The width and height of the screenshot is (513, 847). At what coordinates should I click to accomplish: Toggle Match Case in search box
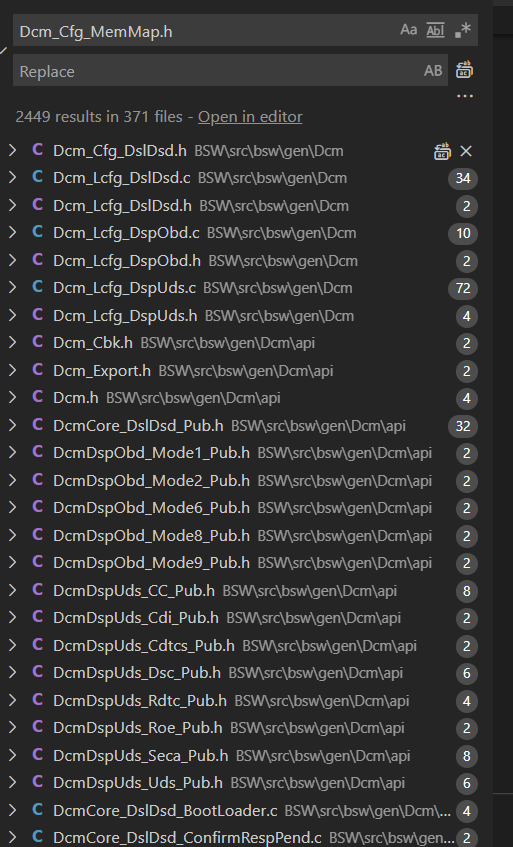408,30
